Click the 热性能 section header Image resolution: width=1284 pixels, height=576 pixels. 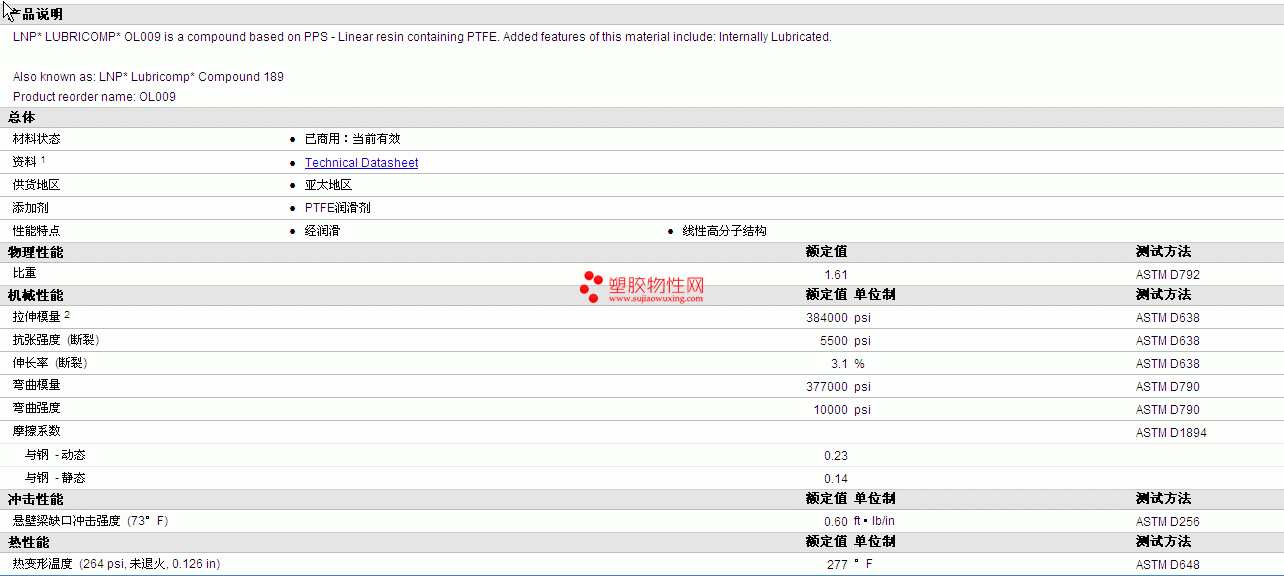point(28,542)
